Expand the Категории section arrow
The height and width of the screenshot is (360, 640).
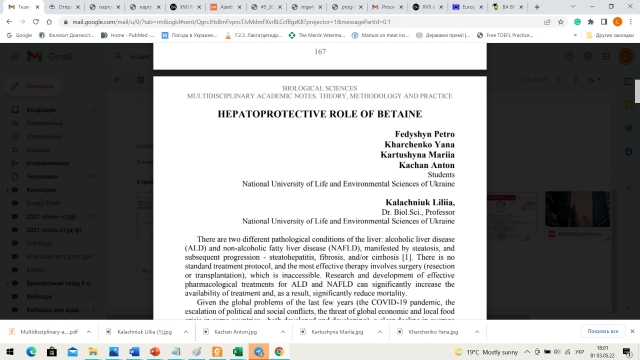[7, 190]
